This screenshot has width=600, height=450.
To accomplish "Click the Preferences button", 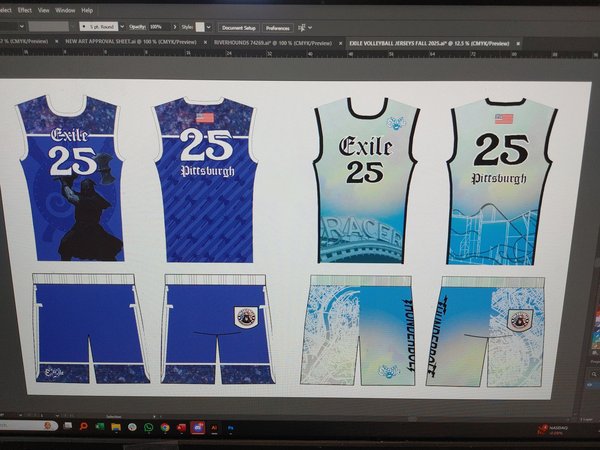I will tap(277, 28).
